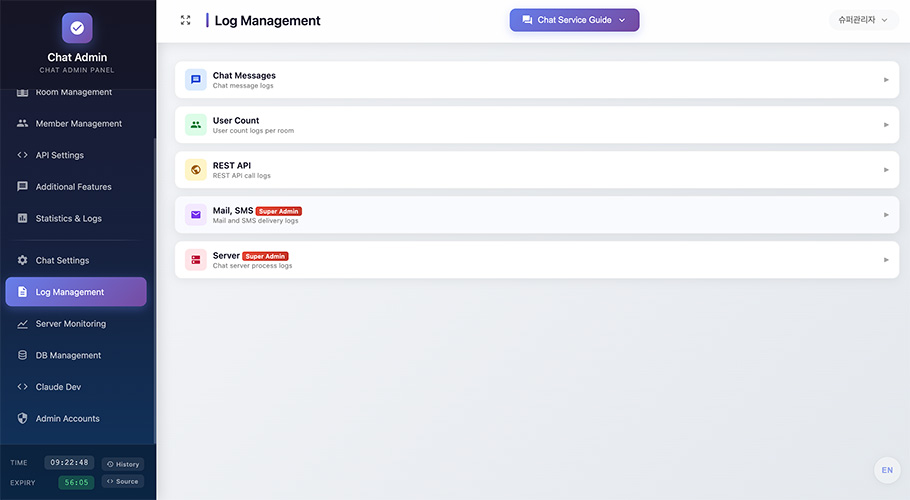Open the 슈퍼관리자 user account dropdown
Image resolution: width=910 pixels, height=500 pixels.
(863, 20)
